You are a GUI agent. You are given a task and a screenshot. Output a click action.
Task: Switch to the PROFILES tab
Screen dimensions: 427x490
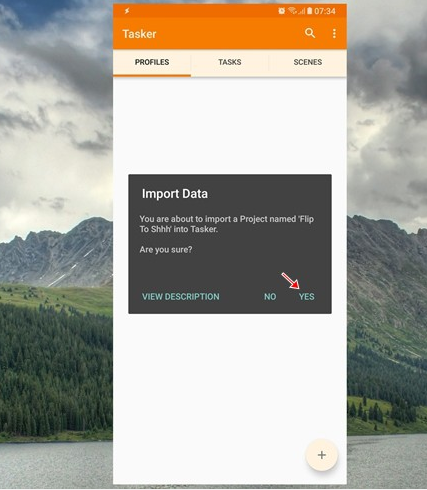pyautogui.click(x=152, y=62)
